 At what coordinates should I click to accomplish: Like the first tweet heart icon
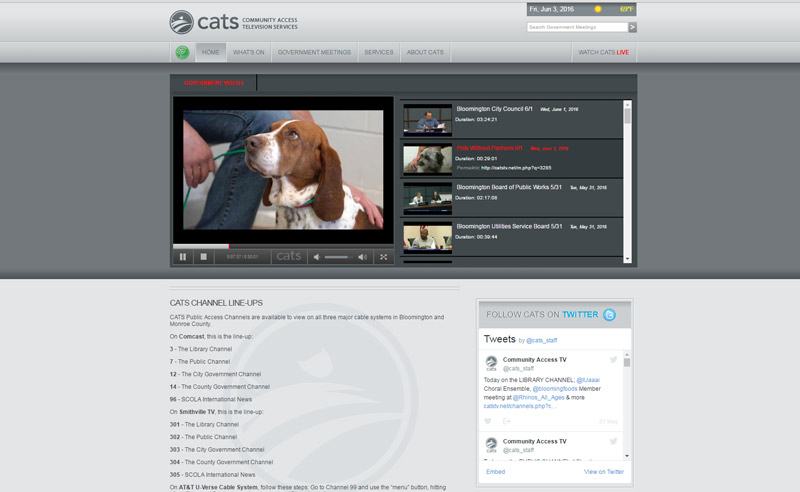point(488,421)
